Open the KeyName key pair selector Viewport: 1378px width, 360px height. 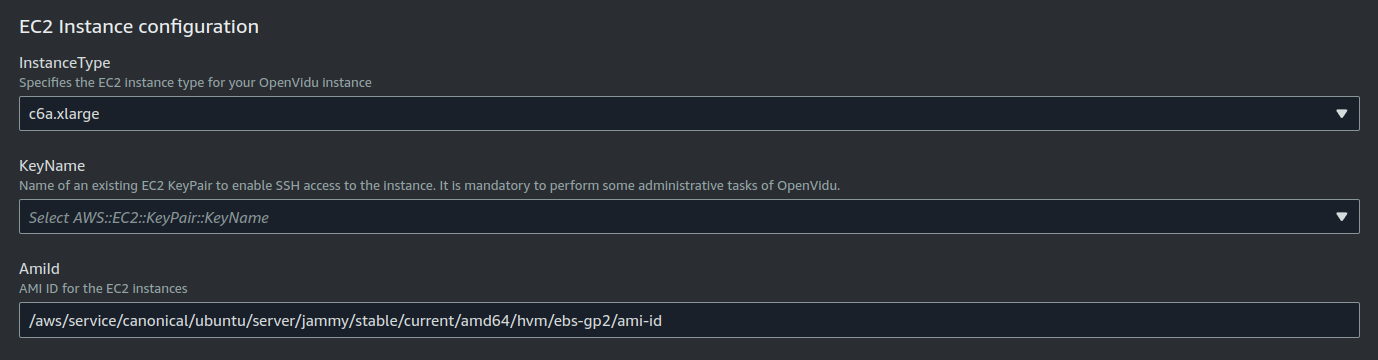pos(689,217)
